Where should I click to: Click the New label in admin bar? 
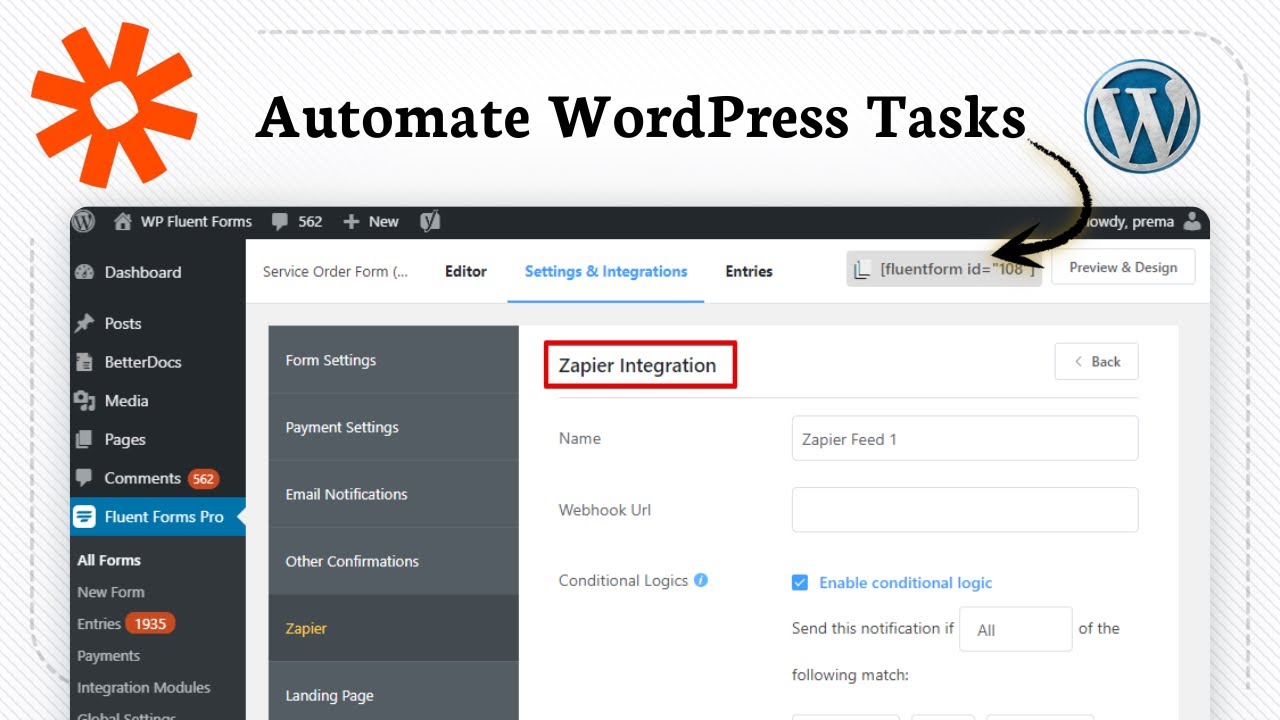click(383, 222)
